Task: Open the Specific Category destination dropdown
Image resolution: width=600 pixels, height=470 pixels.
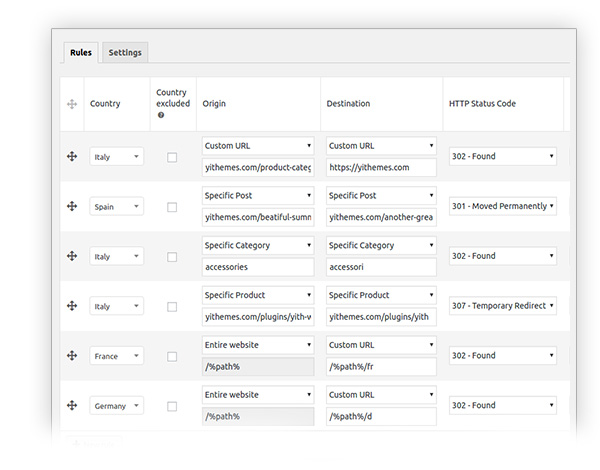Action: [x=381, y=245]
